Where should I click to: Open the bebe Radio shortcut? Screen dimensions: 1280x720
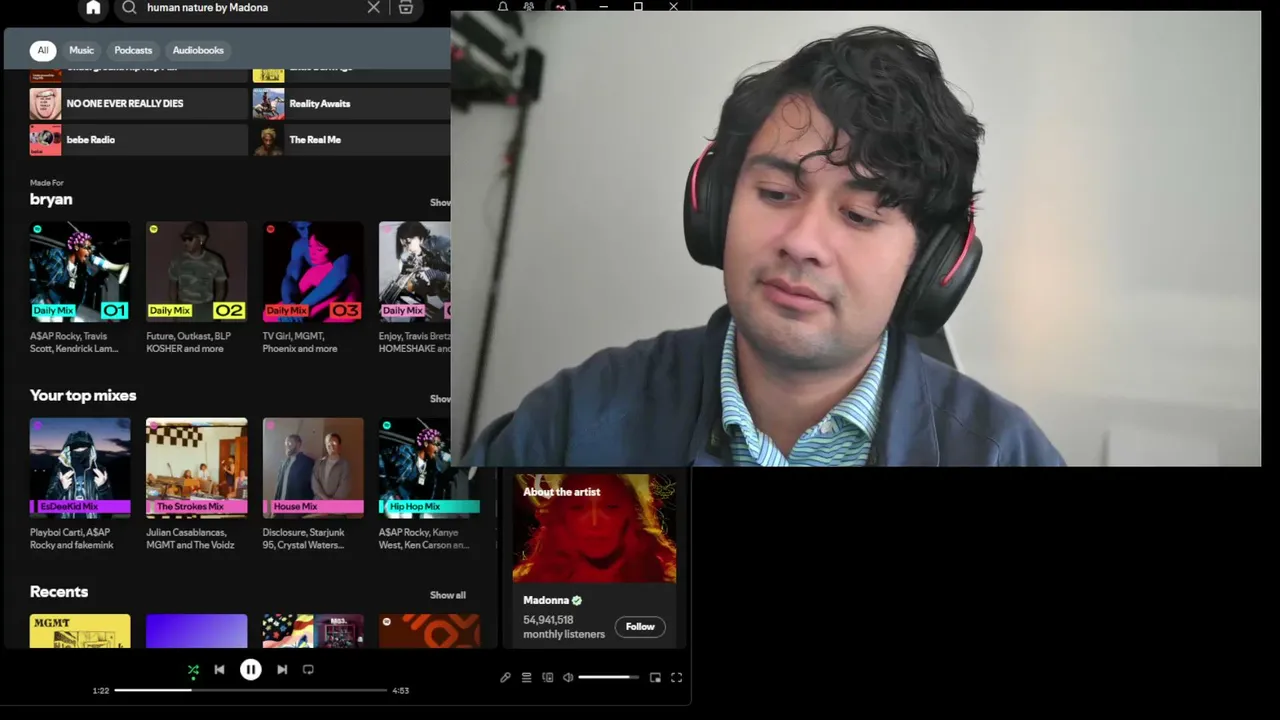tap(138, 140)
